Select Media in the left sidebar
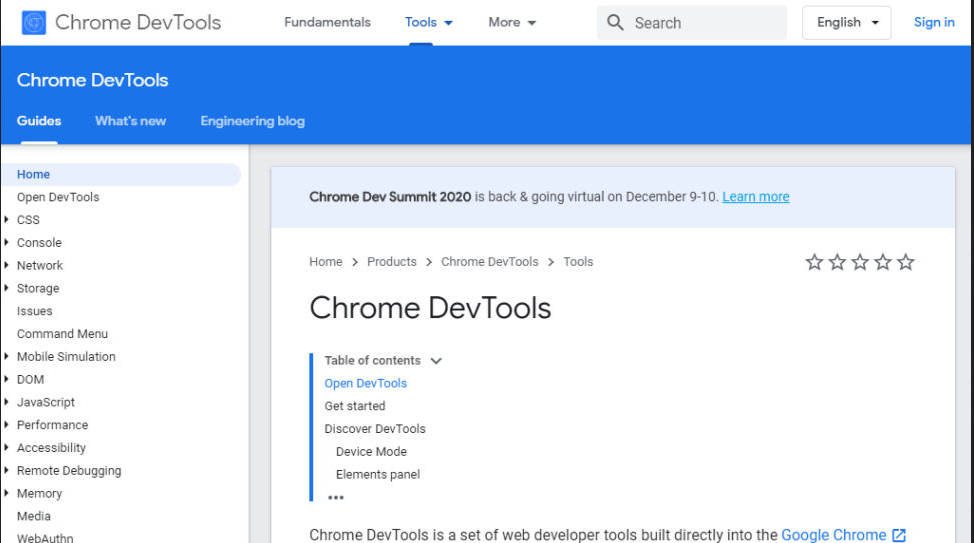974x543 pixels. [x=34, y=516]
